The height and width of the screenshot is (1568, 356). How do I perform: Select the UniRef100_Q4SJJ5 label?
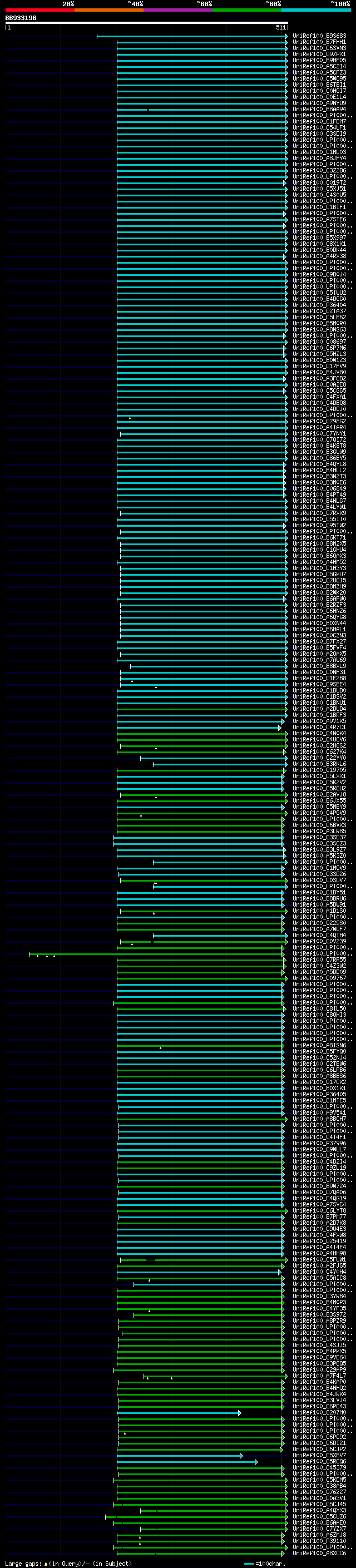pos(319,1345)
